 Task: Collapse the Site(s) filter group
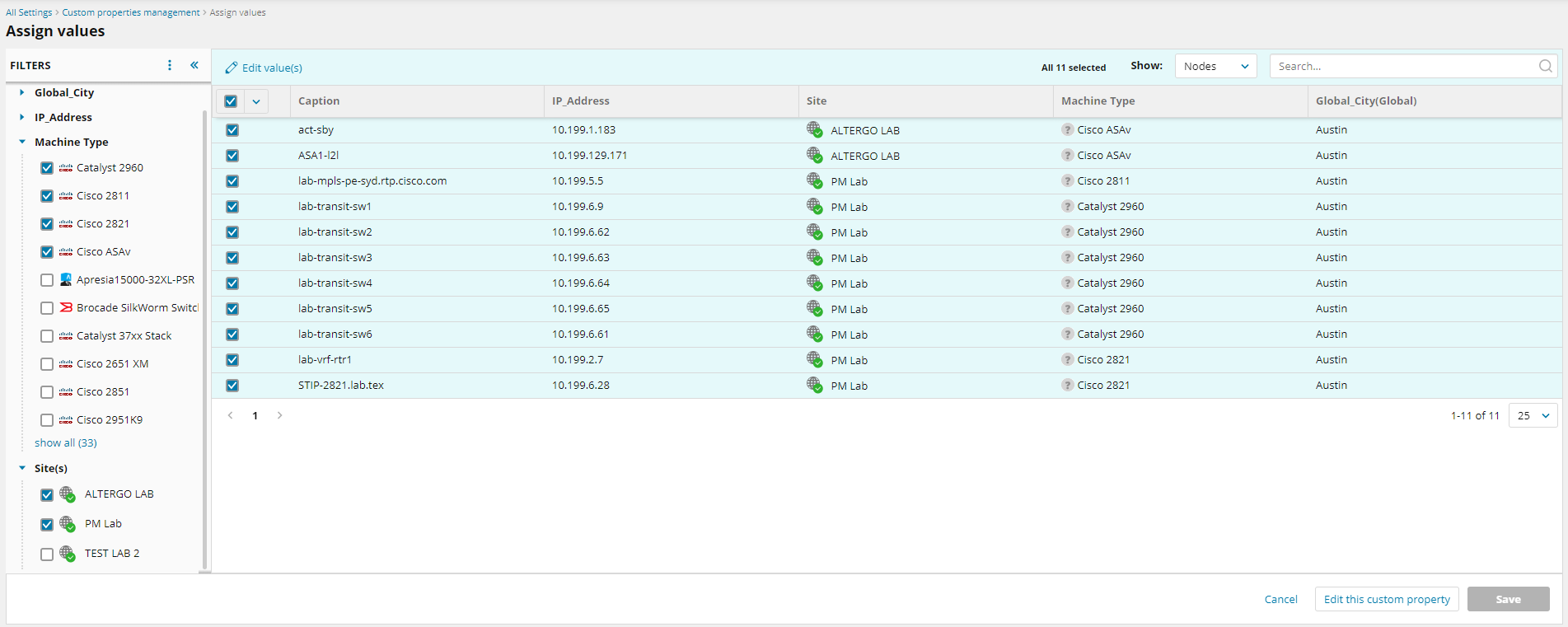pos(22,468)
